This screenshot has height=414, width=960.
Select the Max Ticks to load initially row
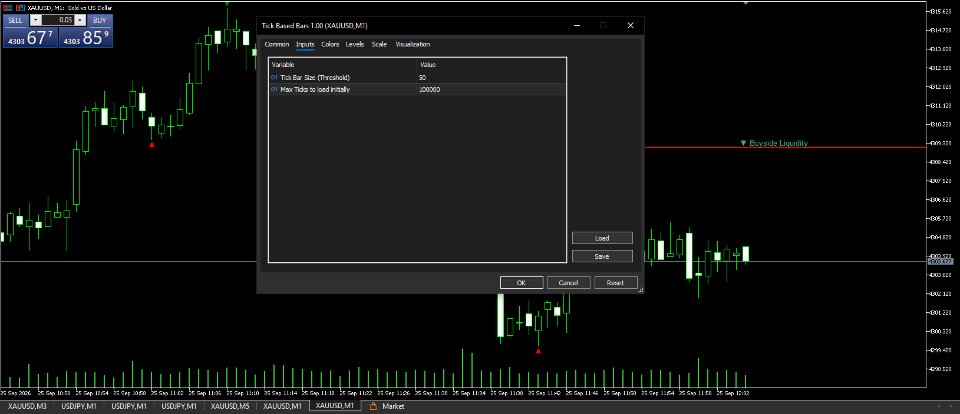point(418,89)
